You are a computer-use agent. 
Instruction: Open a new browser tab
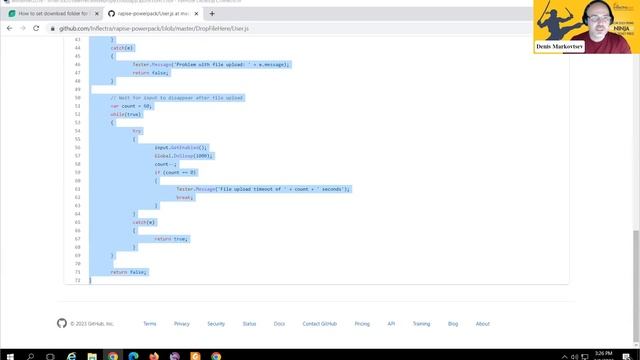[x=212, y=13]
